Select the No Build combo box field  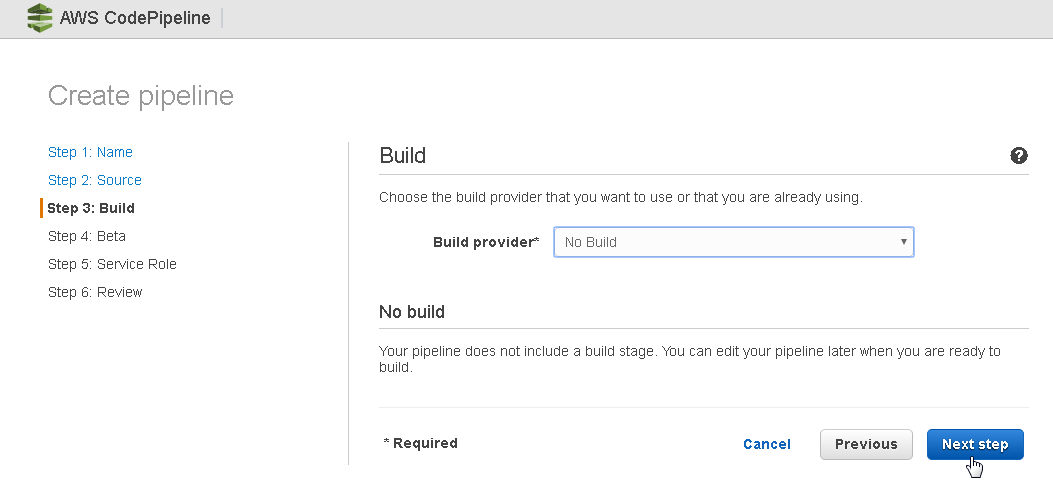click(x=733, y=242)
